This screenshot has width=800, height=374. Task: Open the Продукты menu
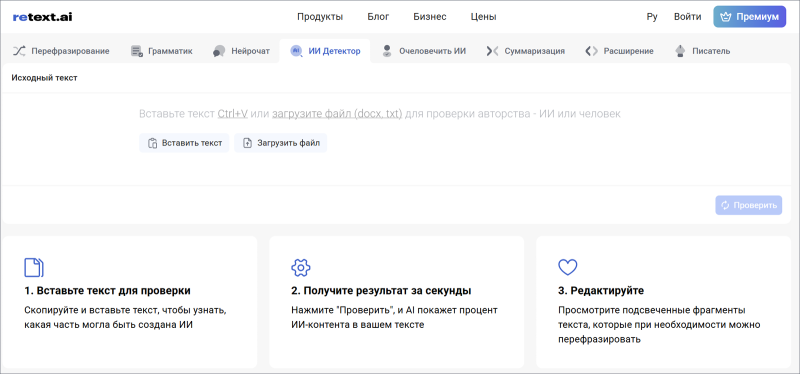click(320, 17)
